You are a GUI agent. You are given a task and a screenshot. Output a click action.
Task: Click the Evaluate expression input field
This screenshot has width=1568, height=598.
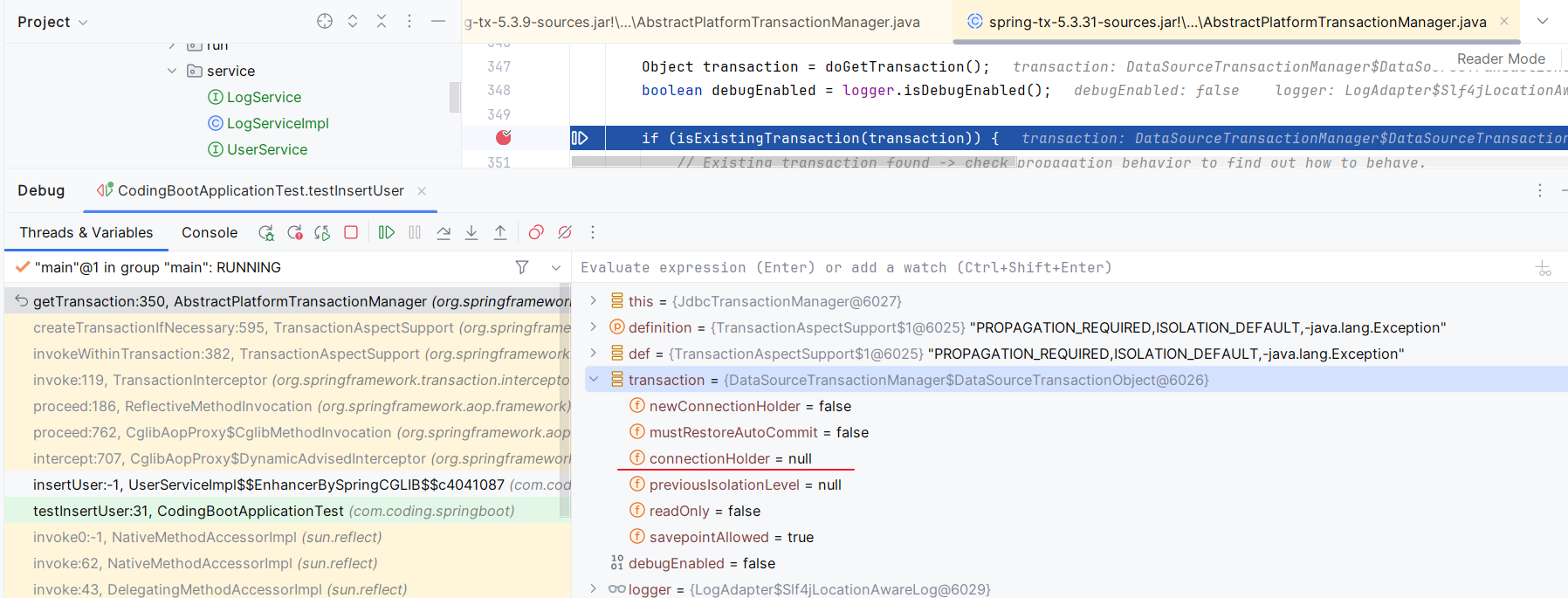tap(1052, 267)
